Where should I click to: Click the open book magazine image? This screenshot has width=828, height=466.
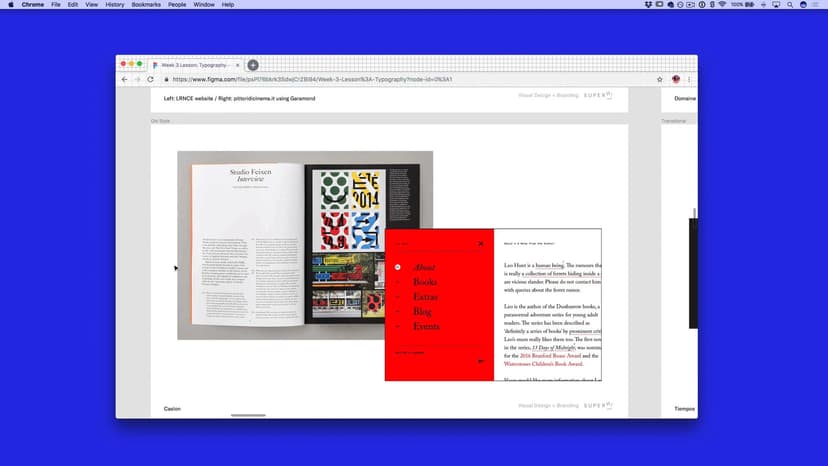(x=305, y=245)
